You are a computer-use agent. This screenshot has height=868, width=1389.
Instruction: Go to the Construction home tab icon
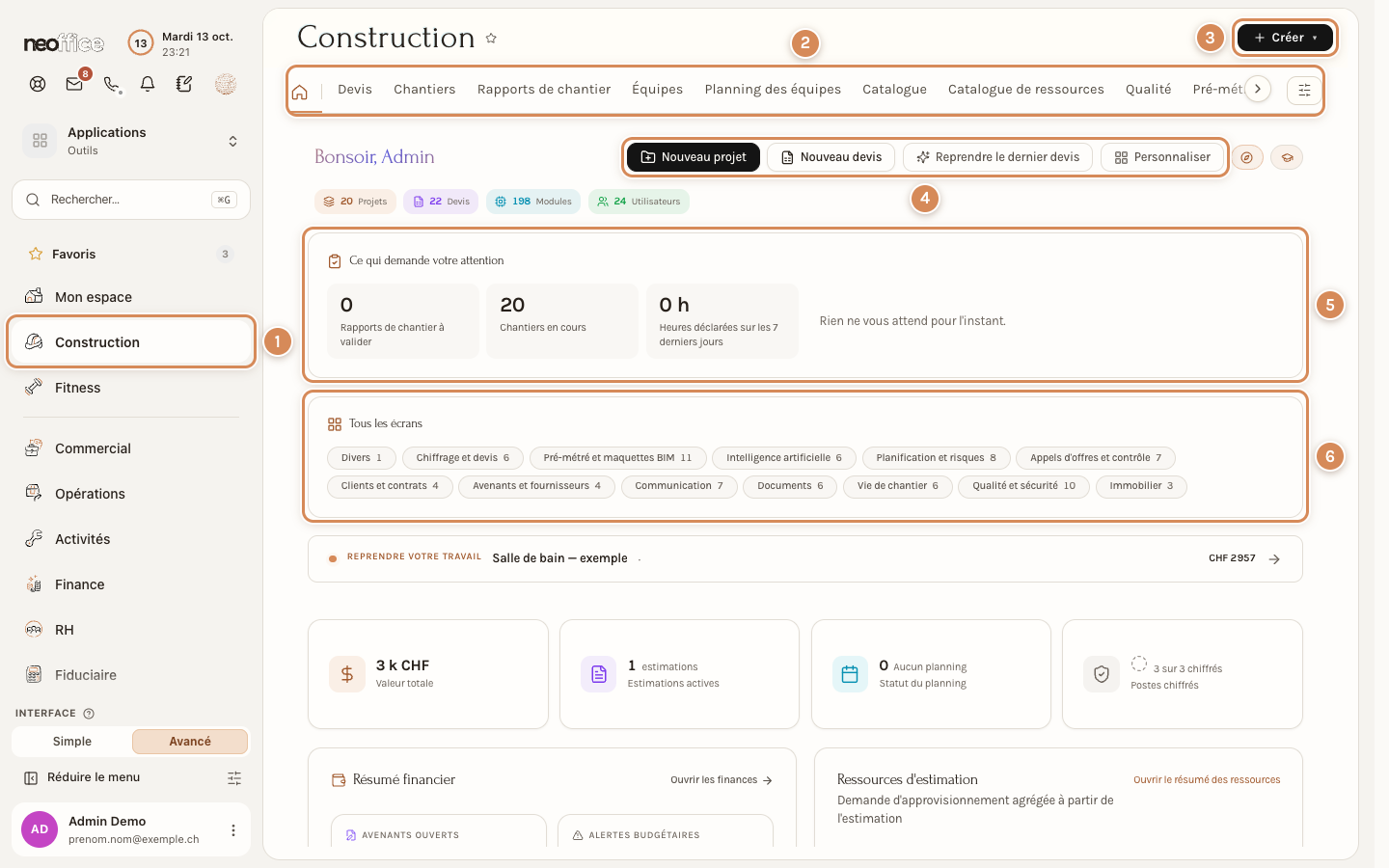click(300, 92)
